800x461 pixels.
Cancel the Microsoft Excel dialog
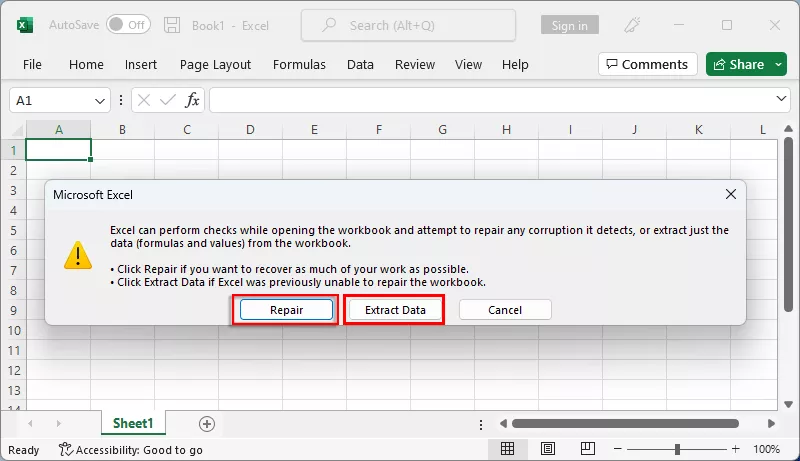click(x=505, y=310)
